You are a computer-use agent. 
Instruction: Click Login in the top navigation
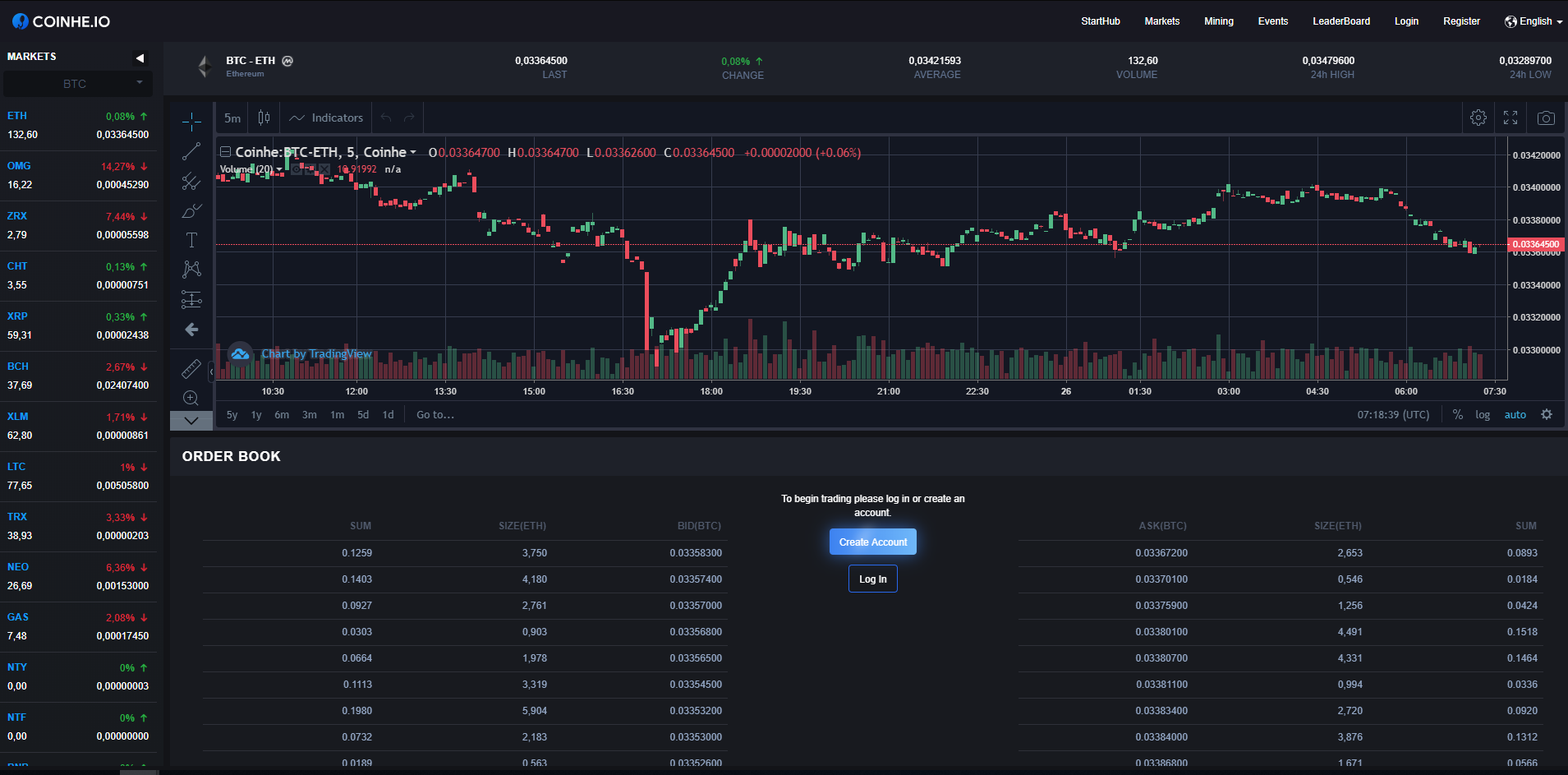tap(1406, 21)
